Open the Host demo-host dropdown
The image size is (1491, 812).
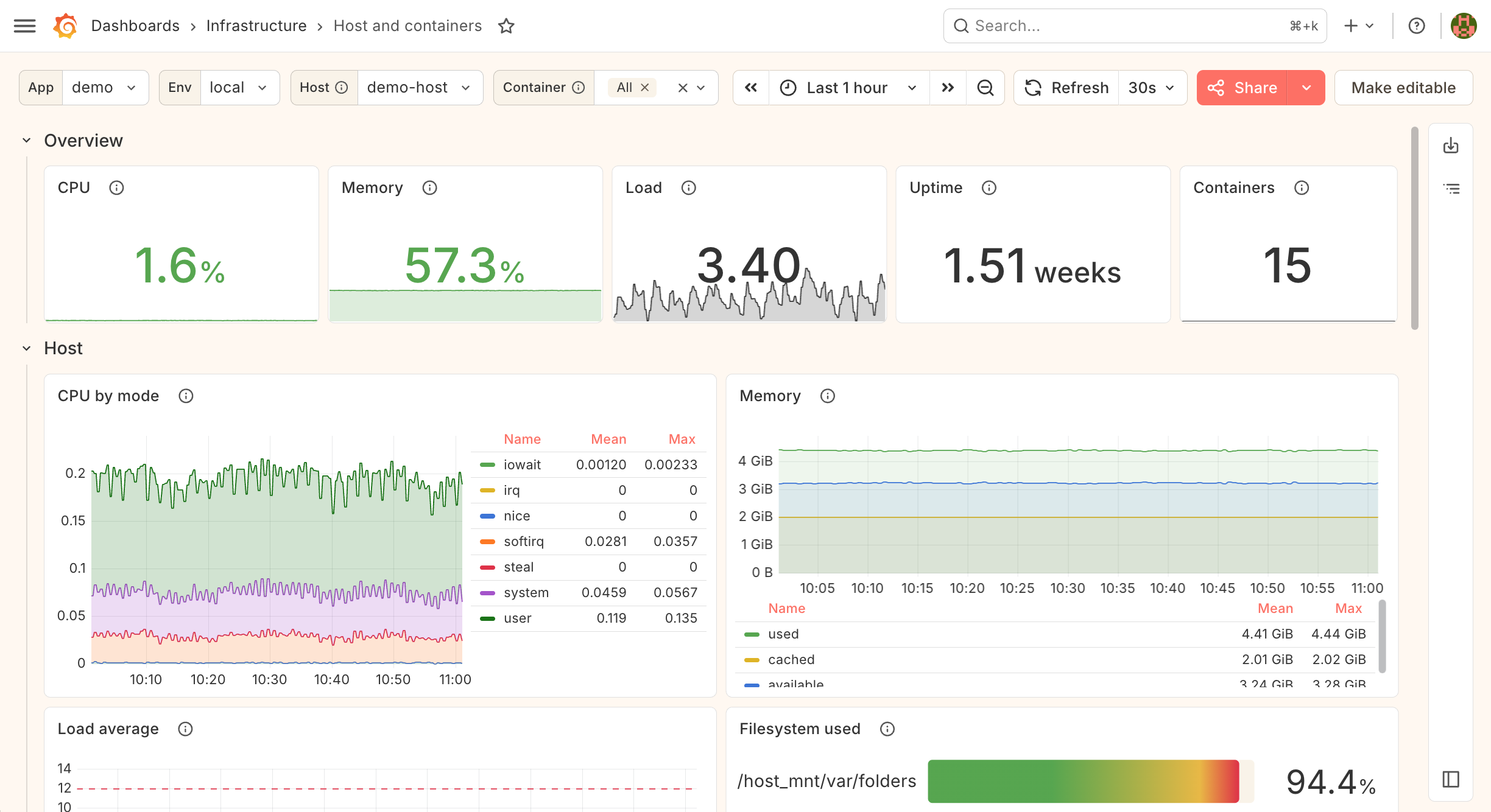tap(420, 88)
